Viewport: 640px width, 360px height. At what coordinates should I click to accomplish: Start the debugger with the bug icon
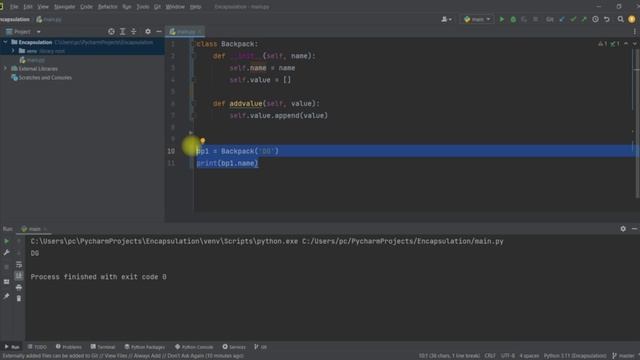[x=513, y=19]
